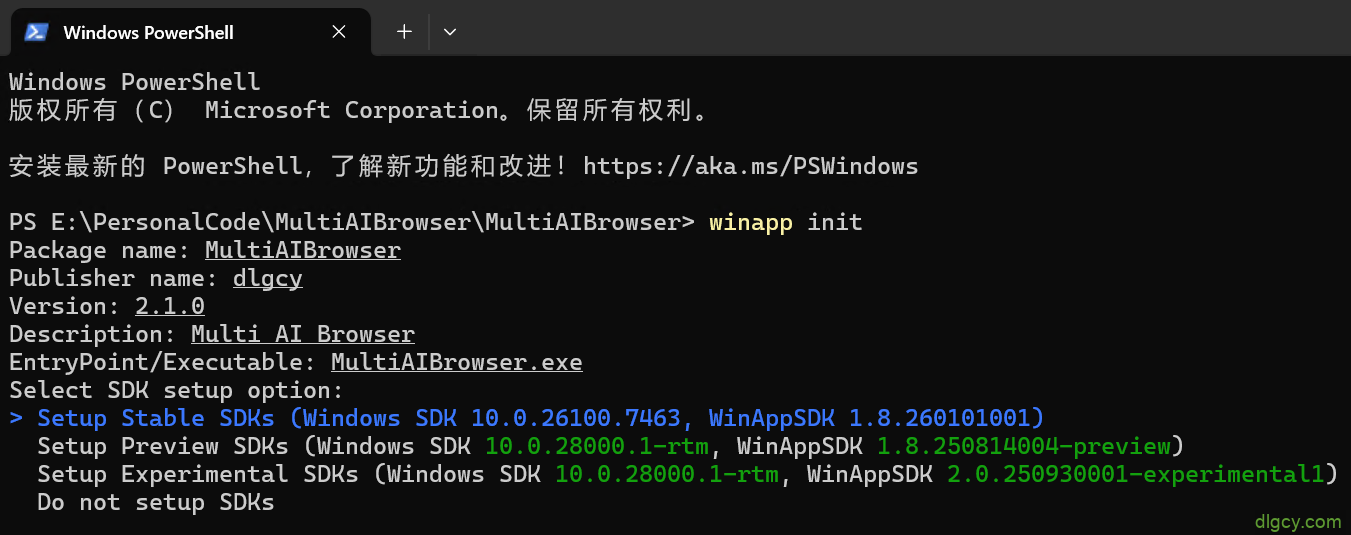Image resolution: width=1351 pixels, height=535 pixels.
Task: Open a new terminal tab
Action: 404,32
